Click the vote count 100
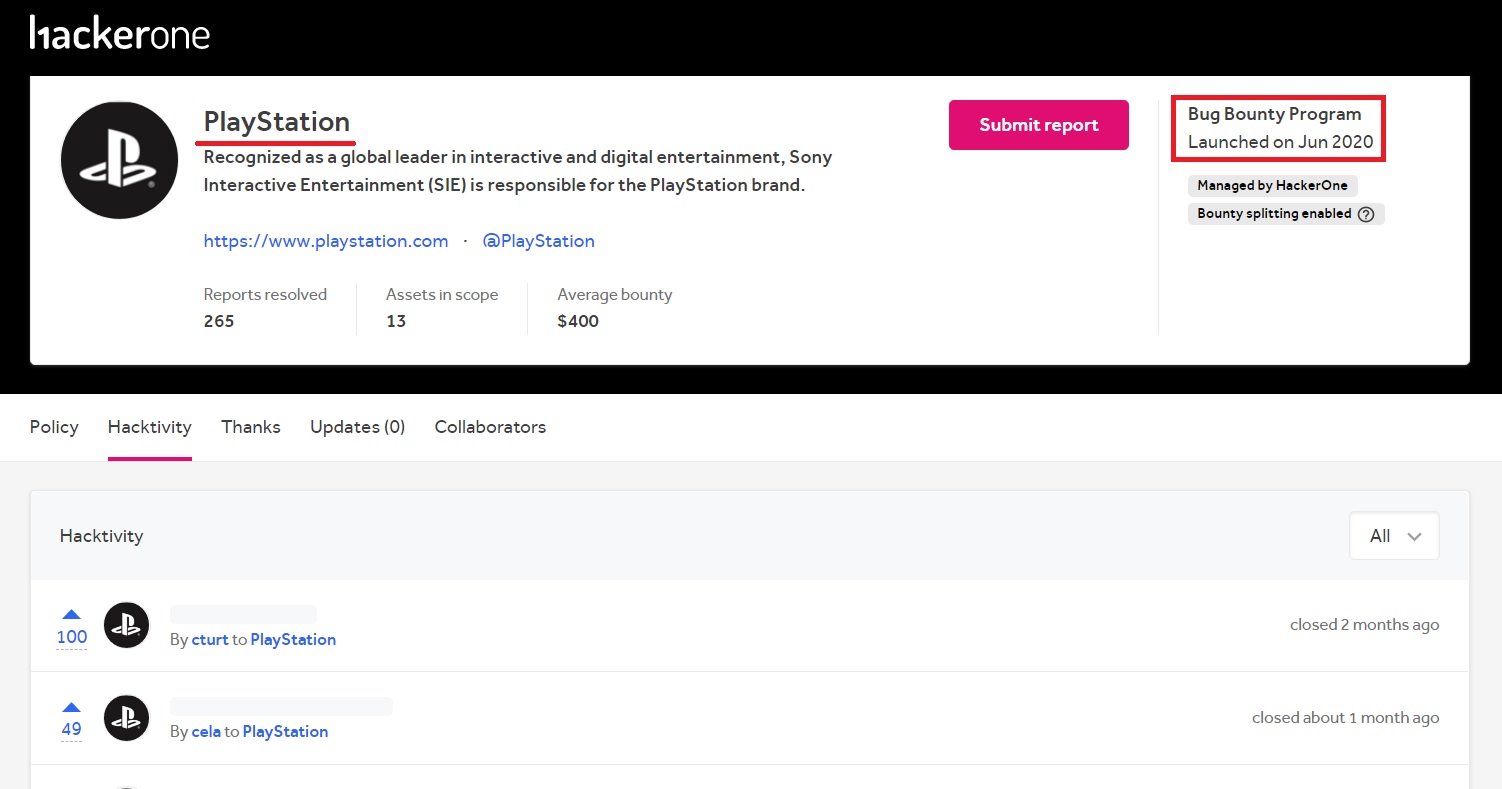This screenshot has height=789, width=1502. [72, 637]
